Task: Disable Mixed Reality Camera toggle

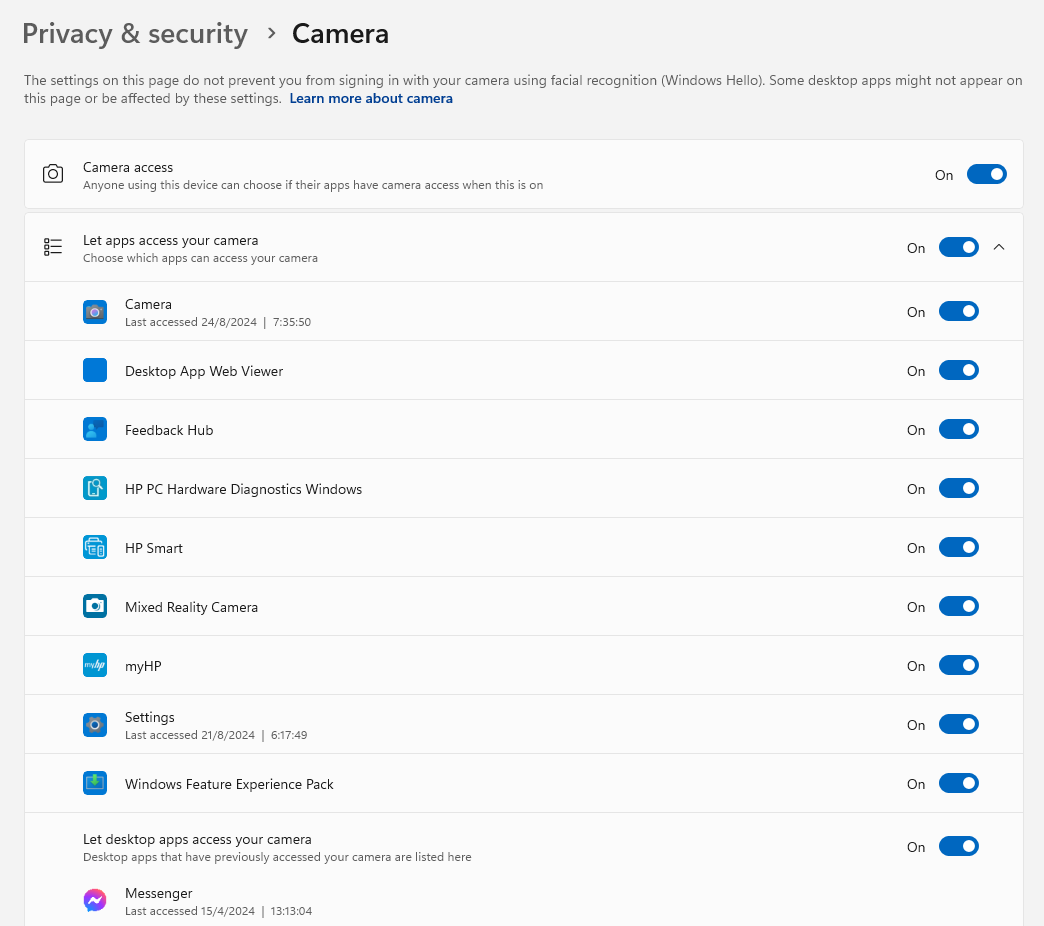Action: (x=958, y=606)
